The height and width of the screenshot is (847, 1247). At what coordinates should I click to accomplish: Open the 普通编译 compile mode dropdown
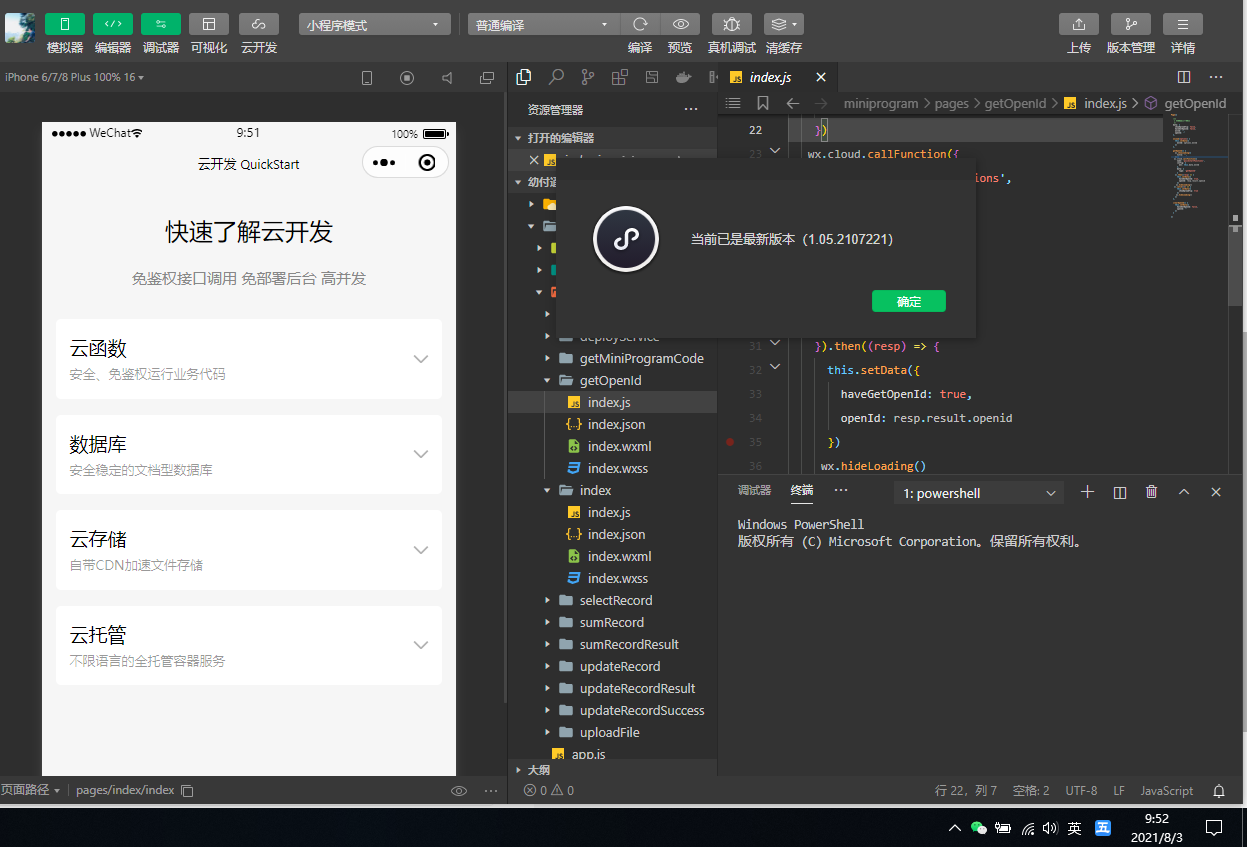[544, 25]
